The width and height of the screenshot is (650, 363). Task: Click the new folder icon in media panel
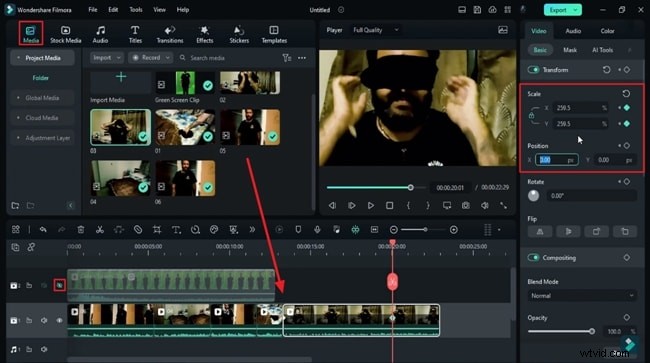click(x=15, y=206)
